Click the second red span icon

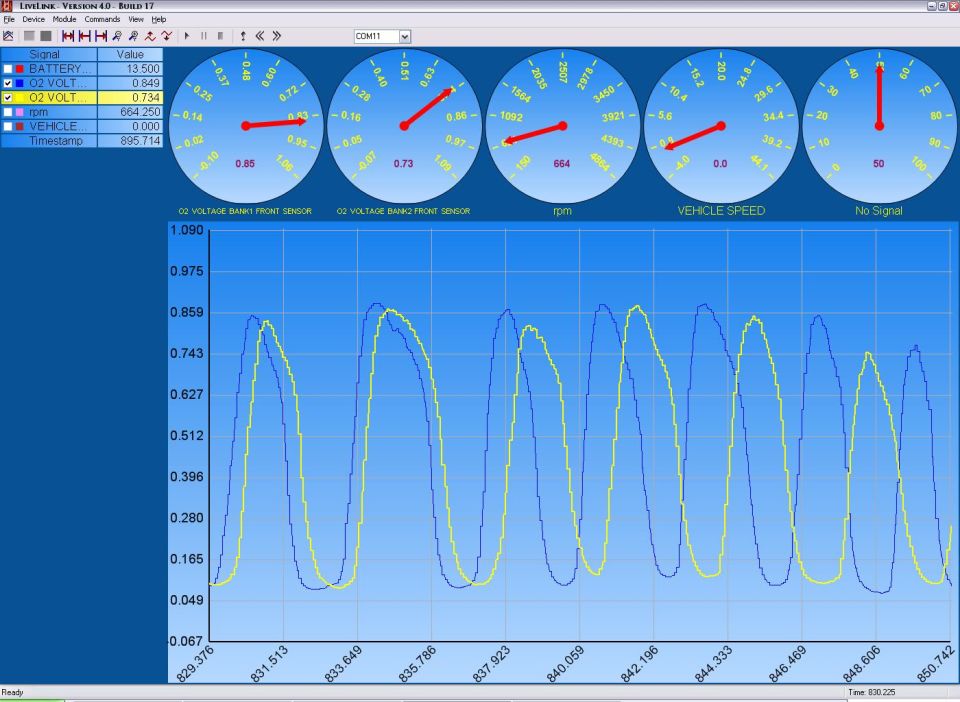coord(84,36)
